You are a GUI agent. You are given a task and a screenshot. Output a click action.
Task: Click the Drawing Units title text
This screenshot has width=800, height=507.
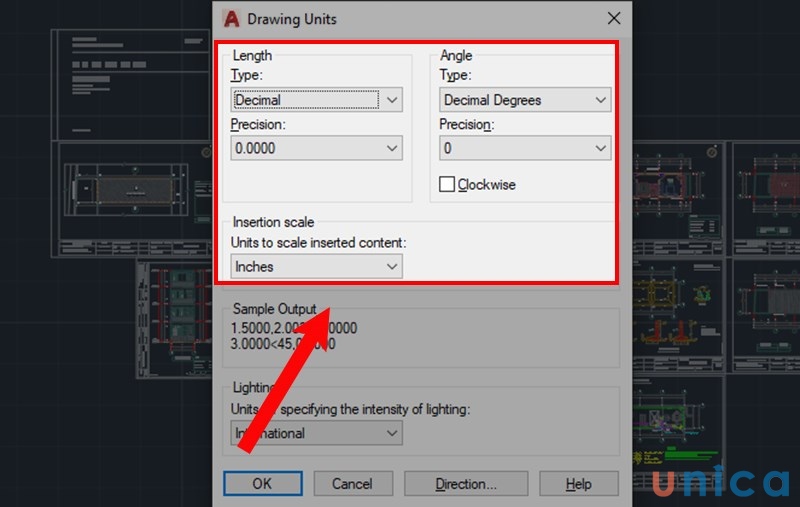tap(292, 19)
